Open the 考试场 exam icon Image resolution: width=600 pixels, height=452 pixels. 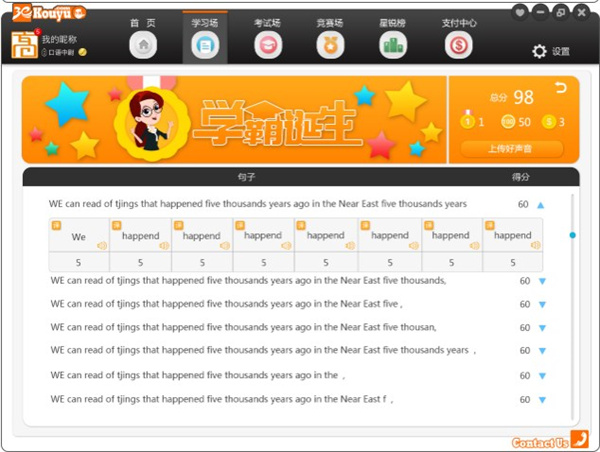pyautogui.click(x=268, y=46)
